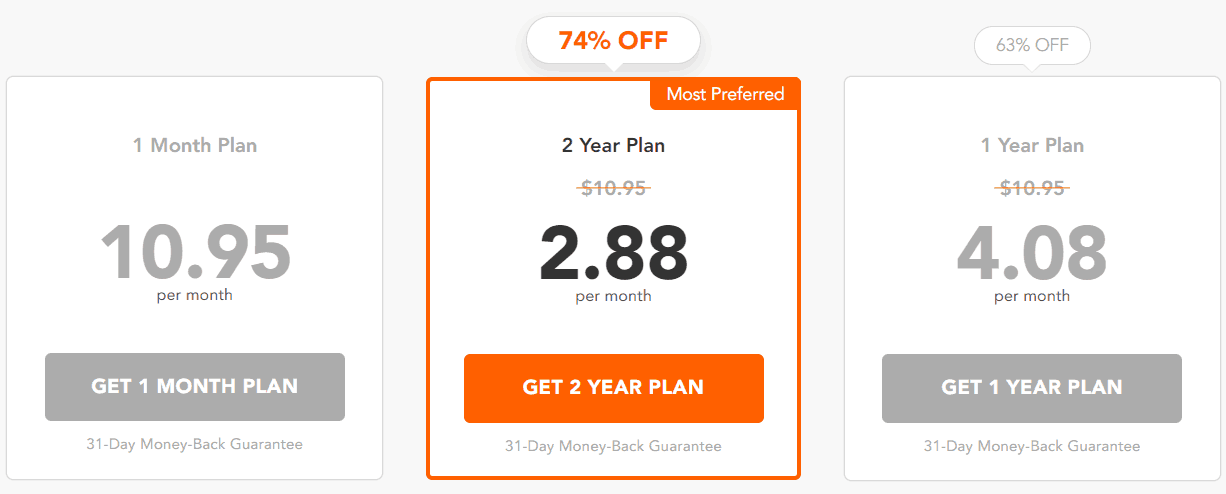
Task: Click "per month" text below 2.88
Action: [x=613, y=296]
